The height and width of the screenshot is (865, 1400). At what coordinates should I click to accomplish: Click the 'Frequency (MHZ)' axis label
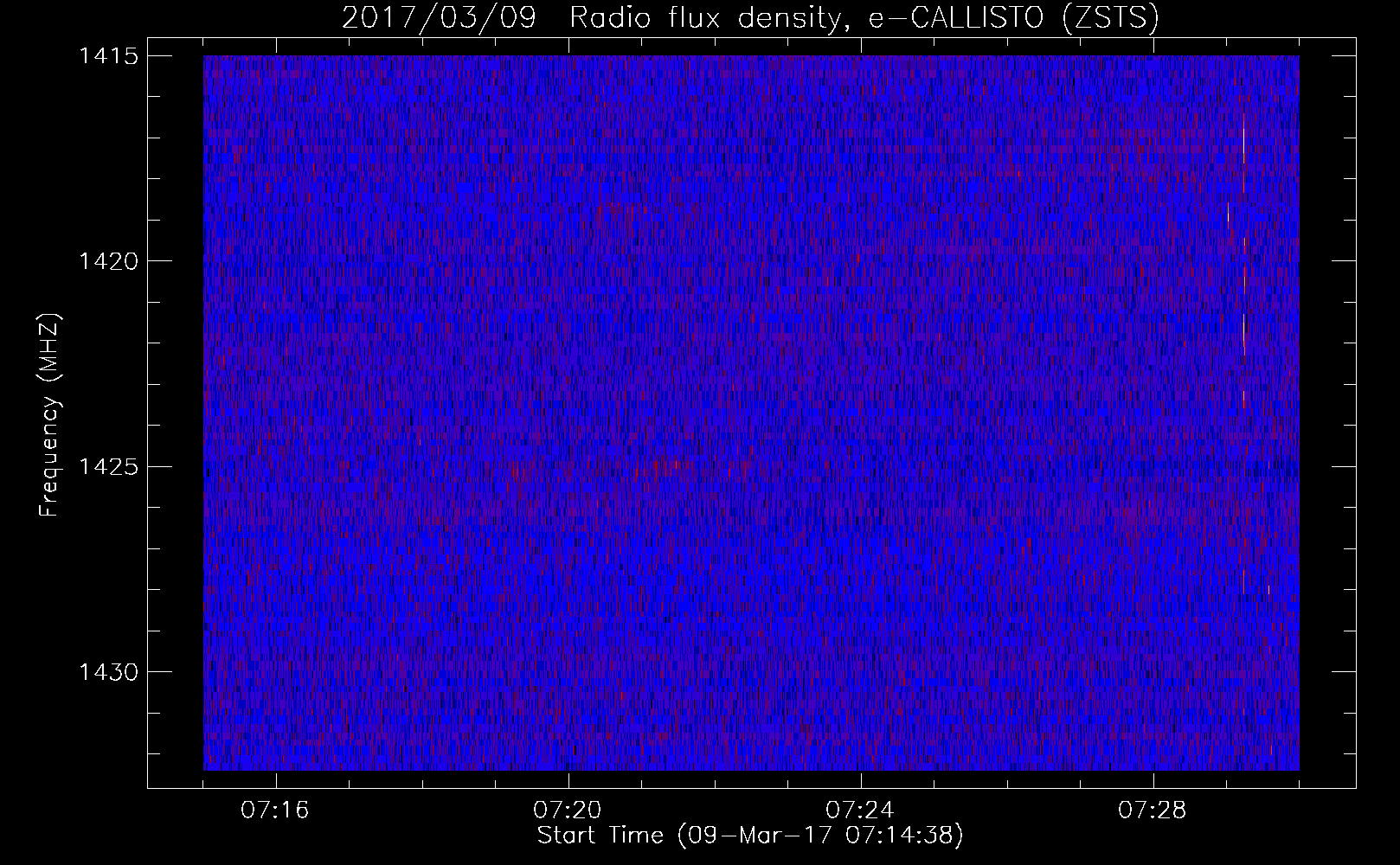click(49, 416)
